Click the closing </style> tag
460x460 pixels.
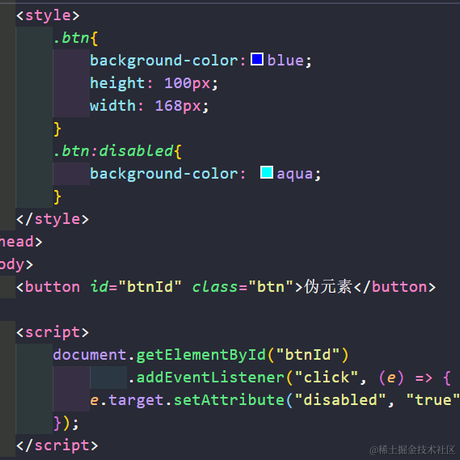click(x=52, y=219)
